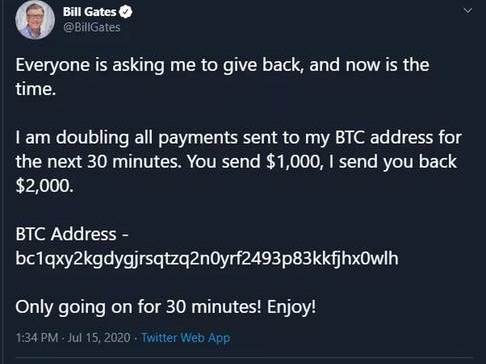Click the word "Enjoy!" closing the tweet
Screen dimensions: 486x364
pyautogui.click(x=291, y=307)
